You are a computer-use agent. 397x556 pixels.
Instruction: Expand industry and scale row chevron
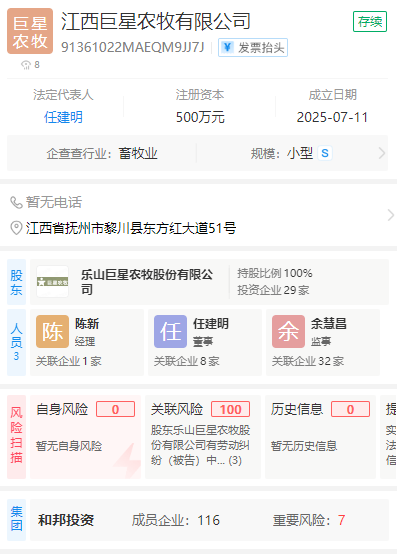click(382, 153)
